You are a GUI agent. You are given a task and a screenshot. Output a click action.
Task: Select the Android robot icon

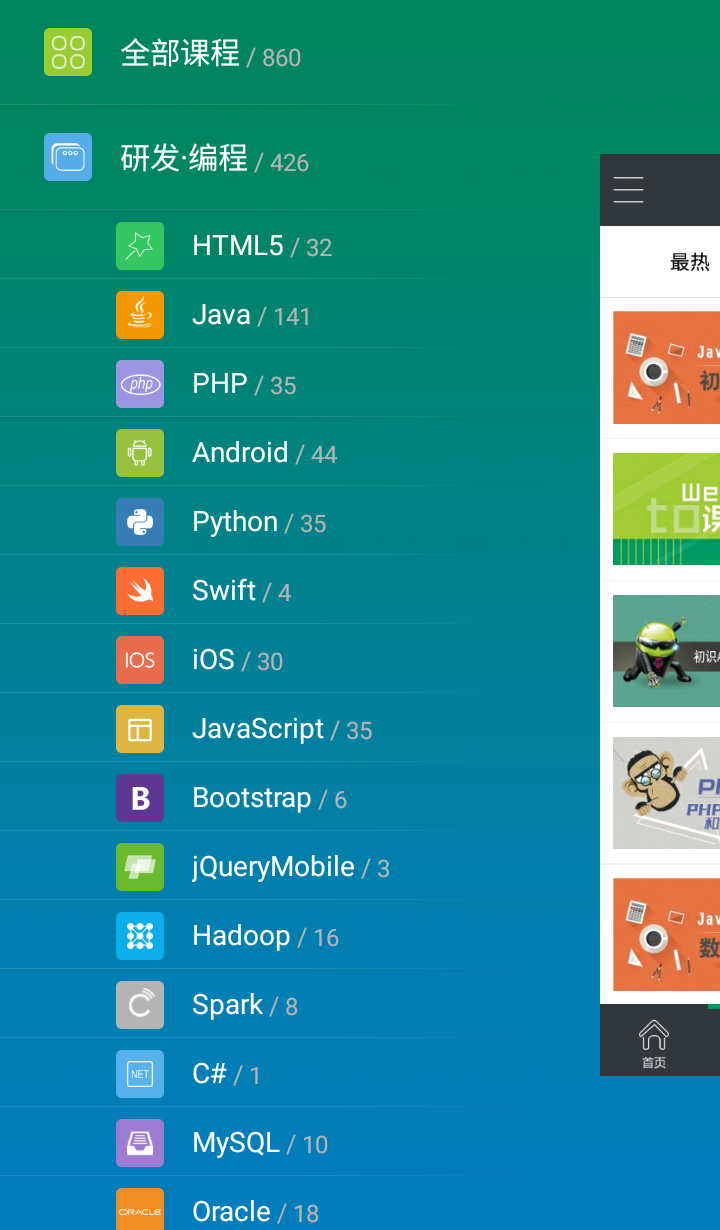[140, 453]
